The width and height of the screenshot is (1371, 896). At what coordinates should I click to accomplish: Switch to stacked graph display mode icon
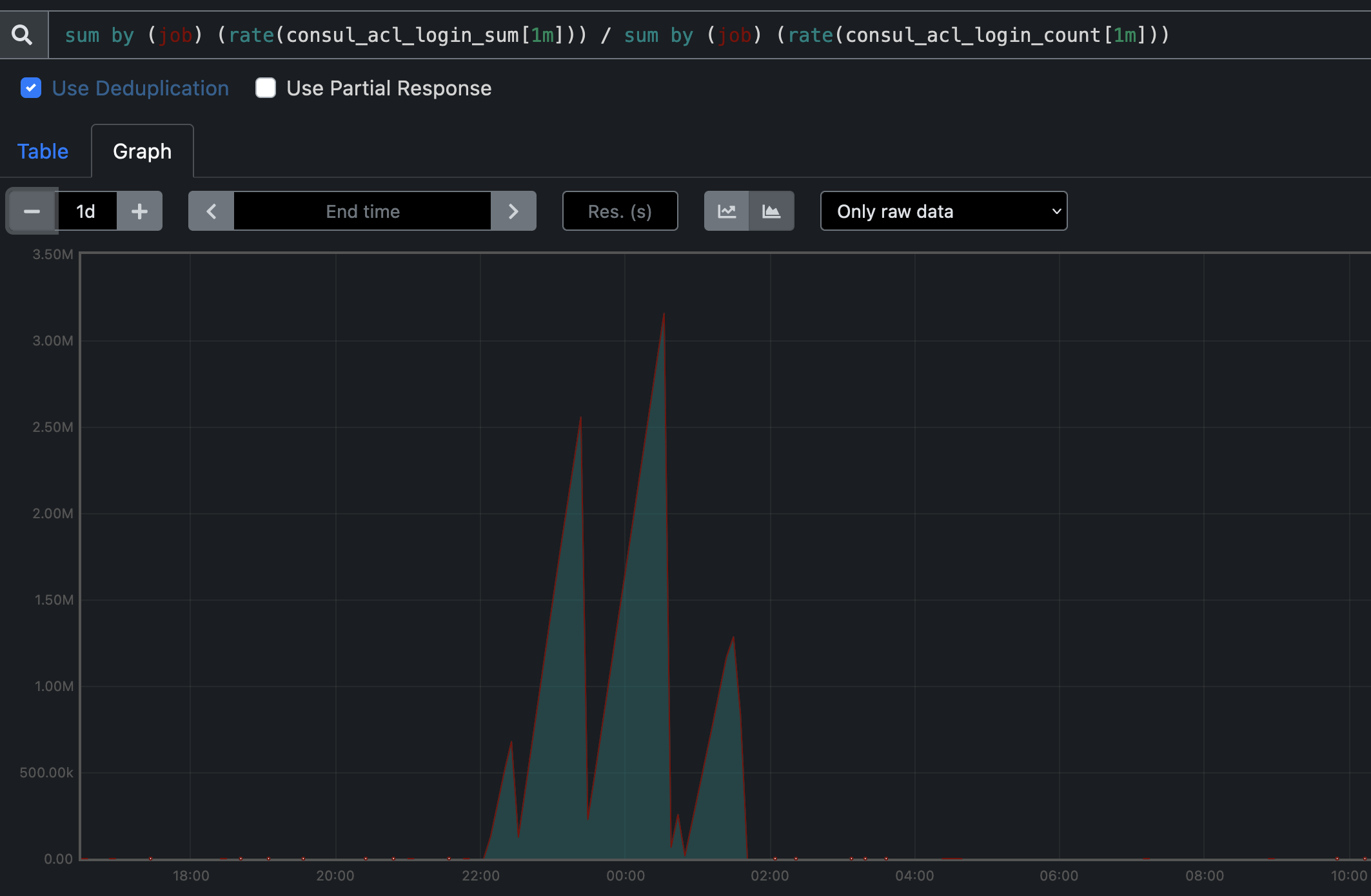point(771,211)
